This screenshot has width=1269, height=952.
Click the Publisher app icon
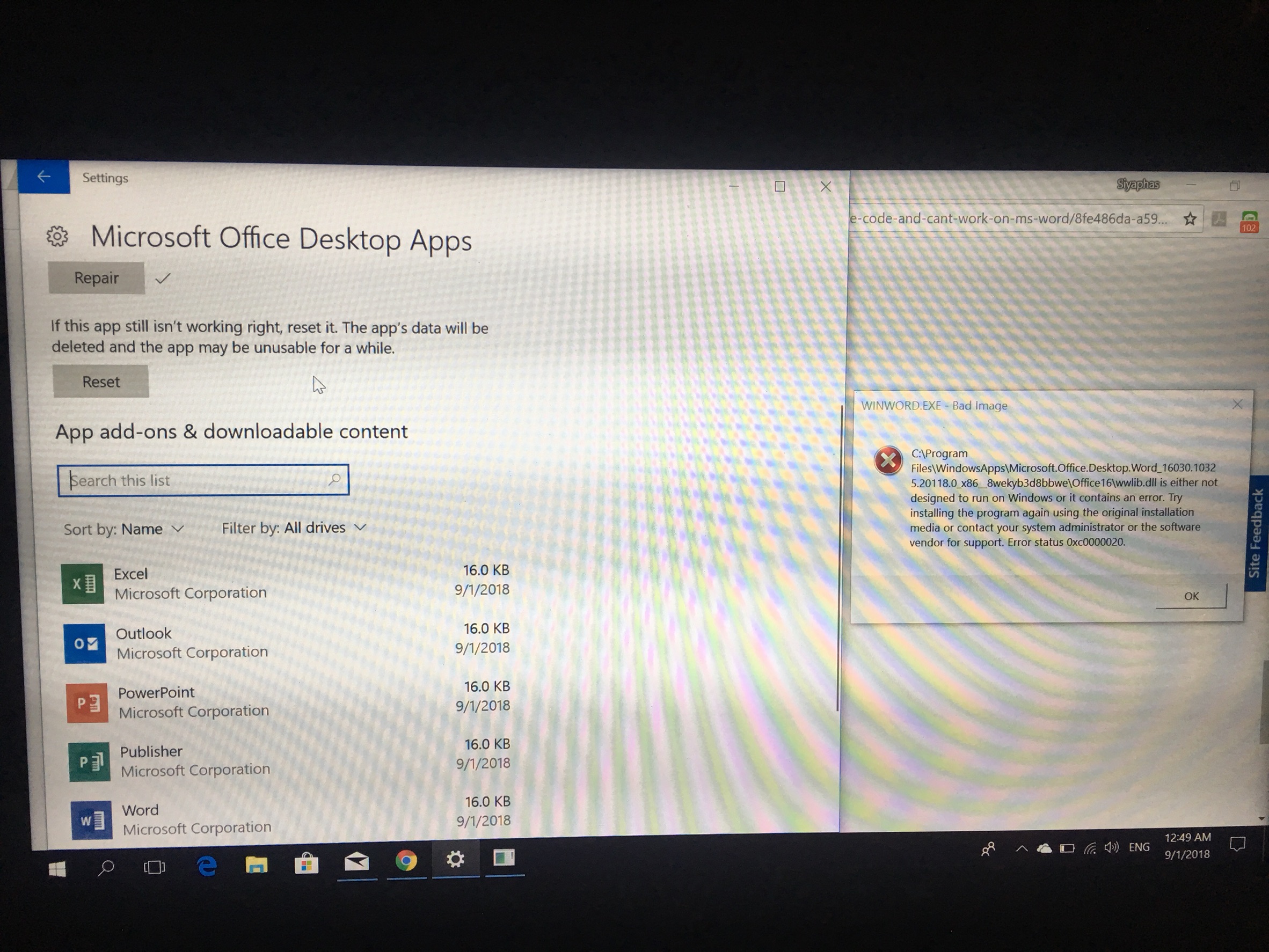[x=90, y=761]
